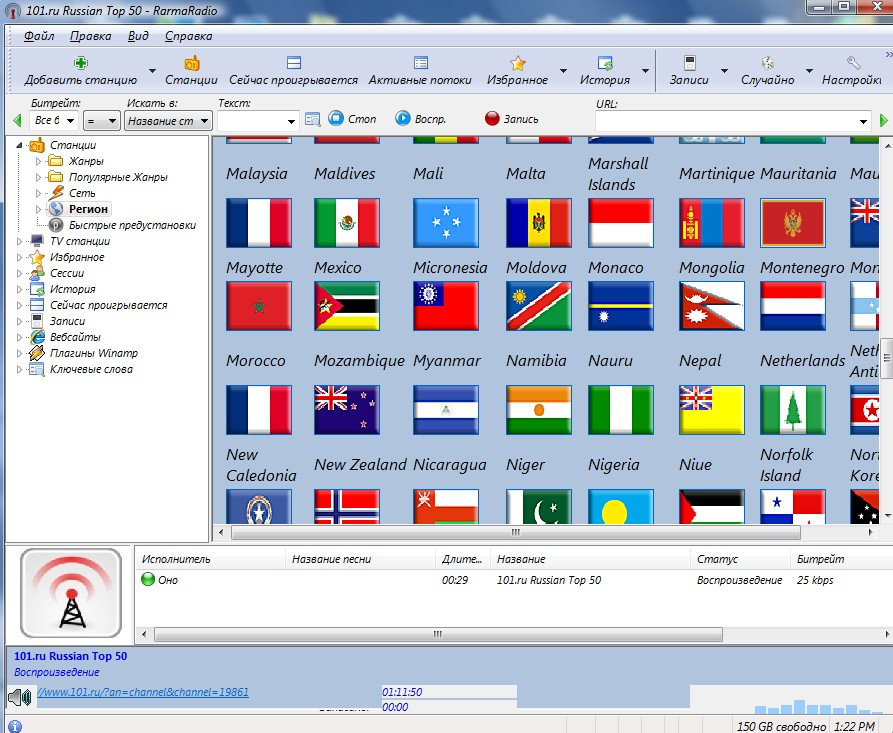Click the speaker volume icon

20,697
